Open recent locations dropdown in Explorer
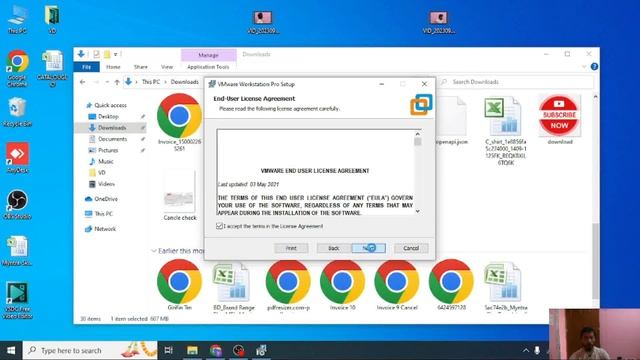Viewport: 640px width, 360px height. tap(107, 82)
